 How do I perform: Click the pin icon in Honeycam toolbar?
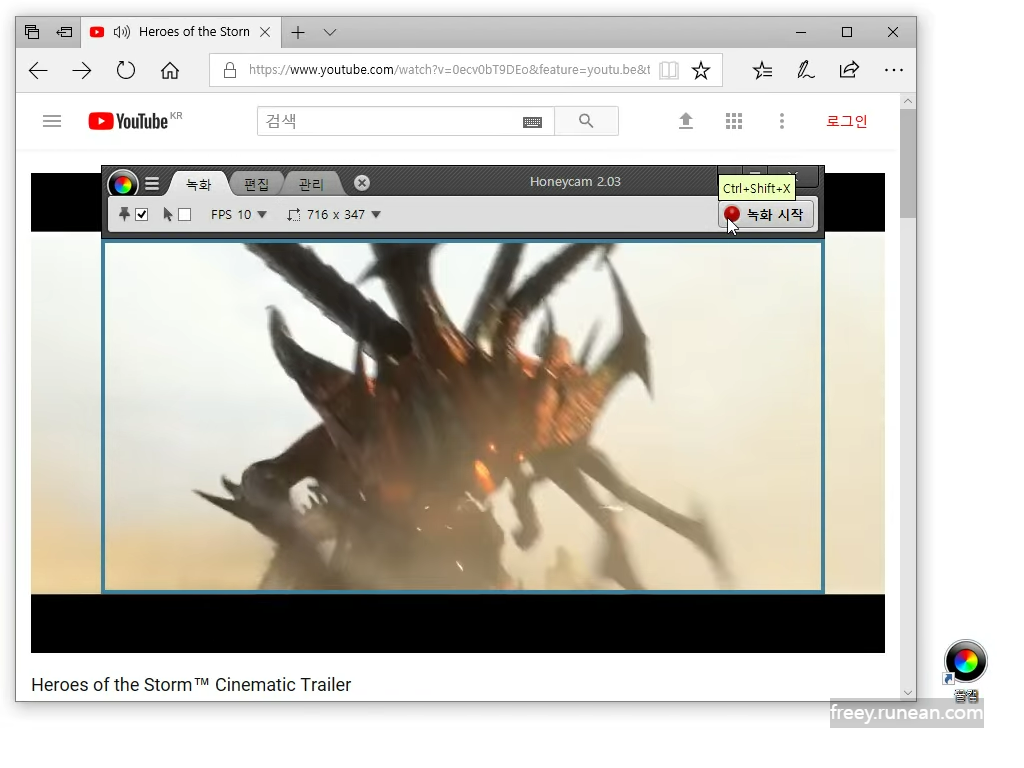(x=124, y=214)
